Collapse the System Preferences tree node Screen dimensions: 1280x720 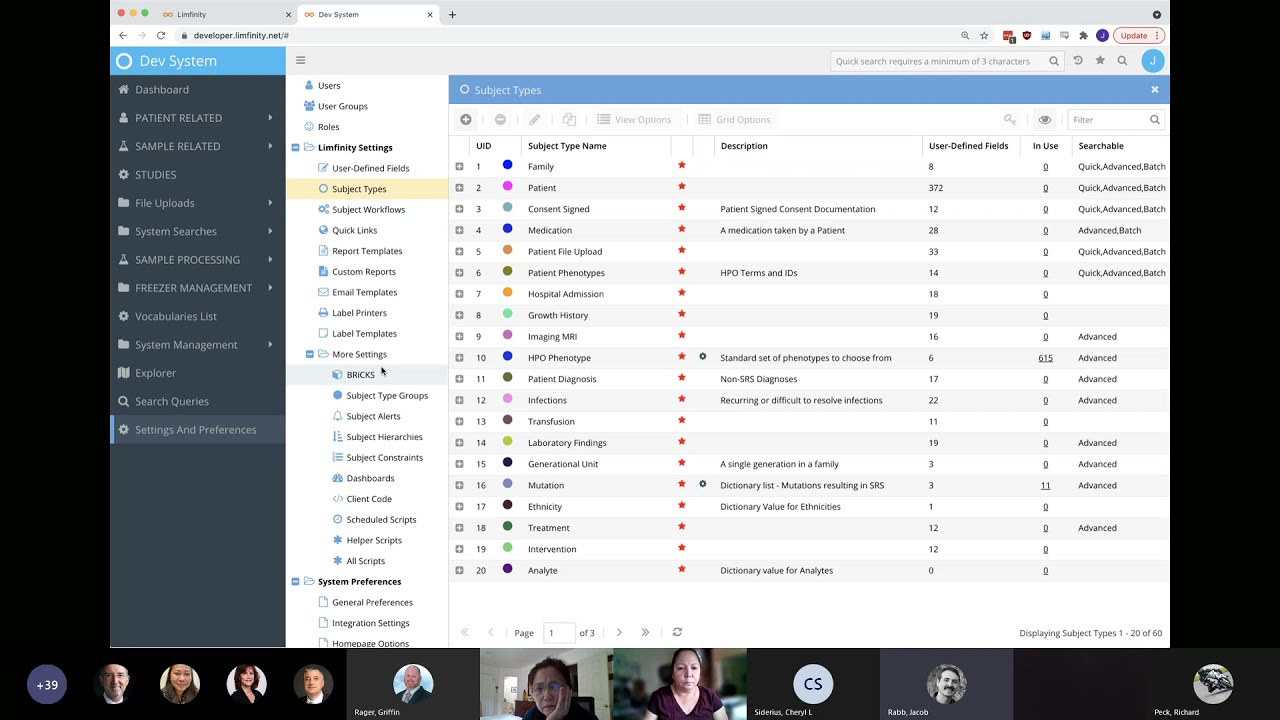295,581
